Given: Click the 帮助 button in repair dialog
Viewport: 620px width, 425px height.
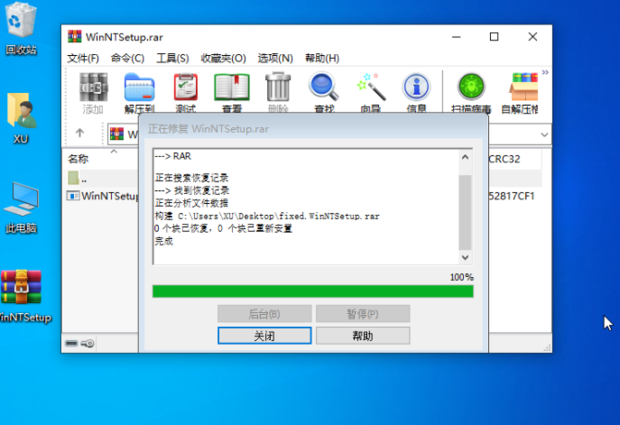Looking at the screenshot, I should [x=363, y=336].
